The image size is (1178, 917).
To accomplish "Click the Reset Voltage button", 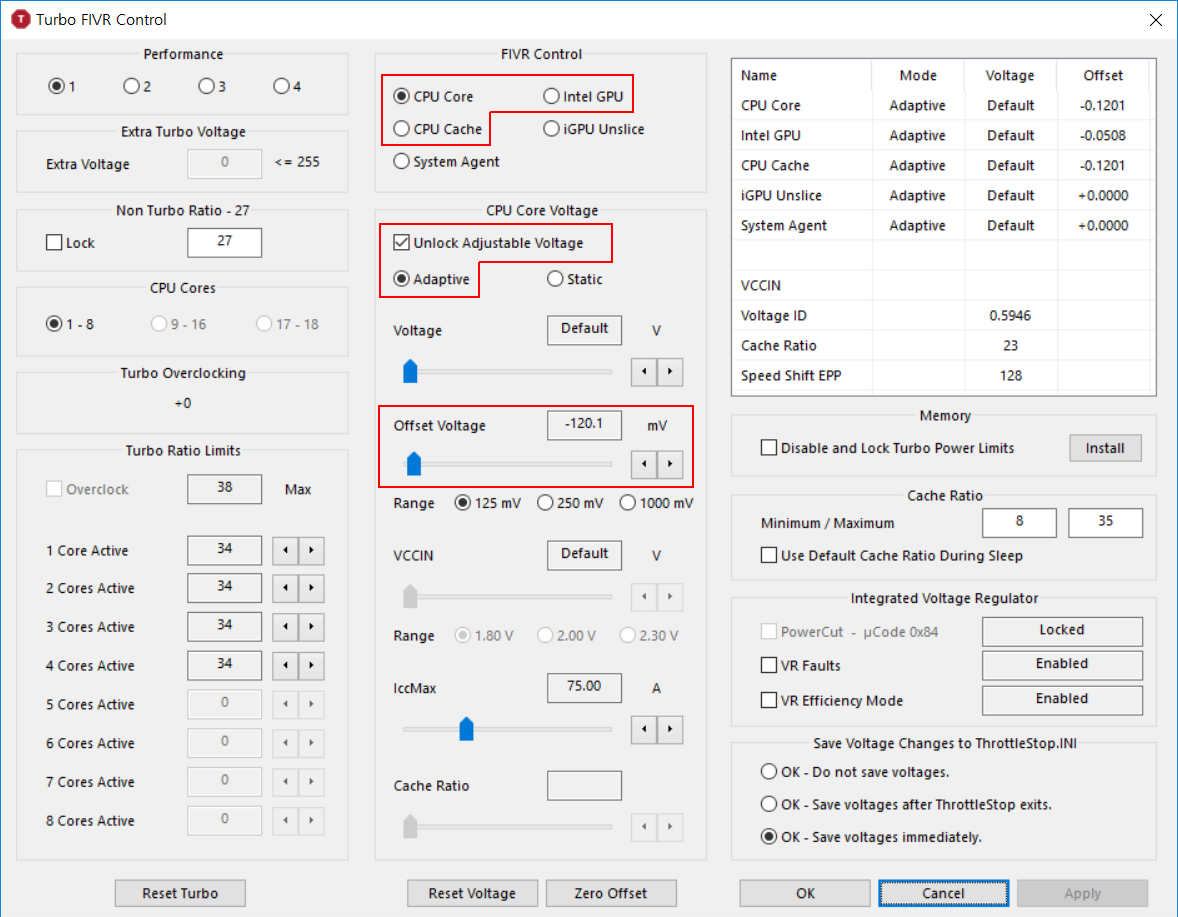I will [472, 893].
